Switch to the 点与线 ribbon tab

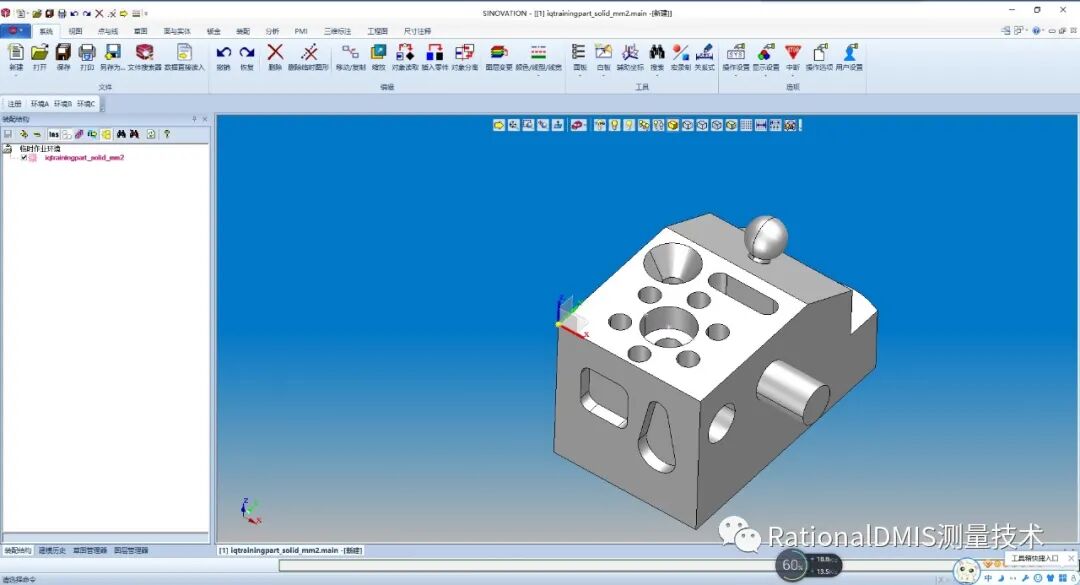coord(107,31)
